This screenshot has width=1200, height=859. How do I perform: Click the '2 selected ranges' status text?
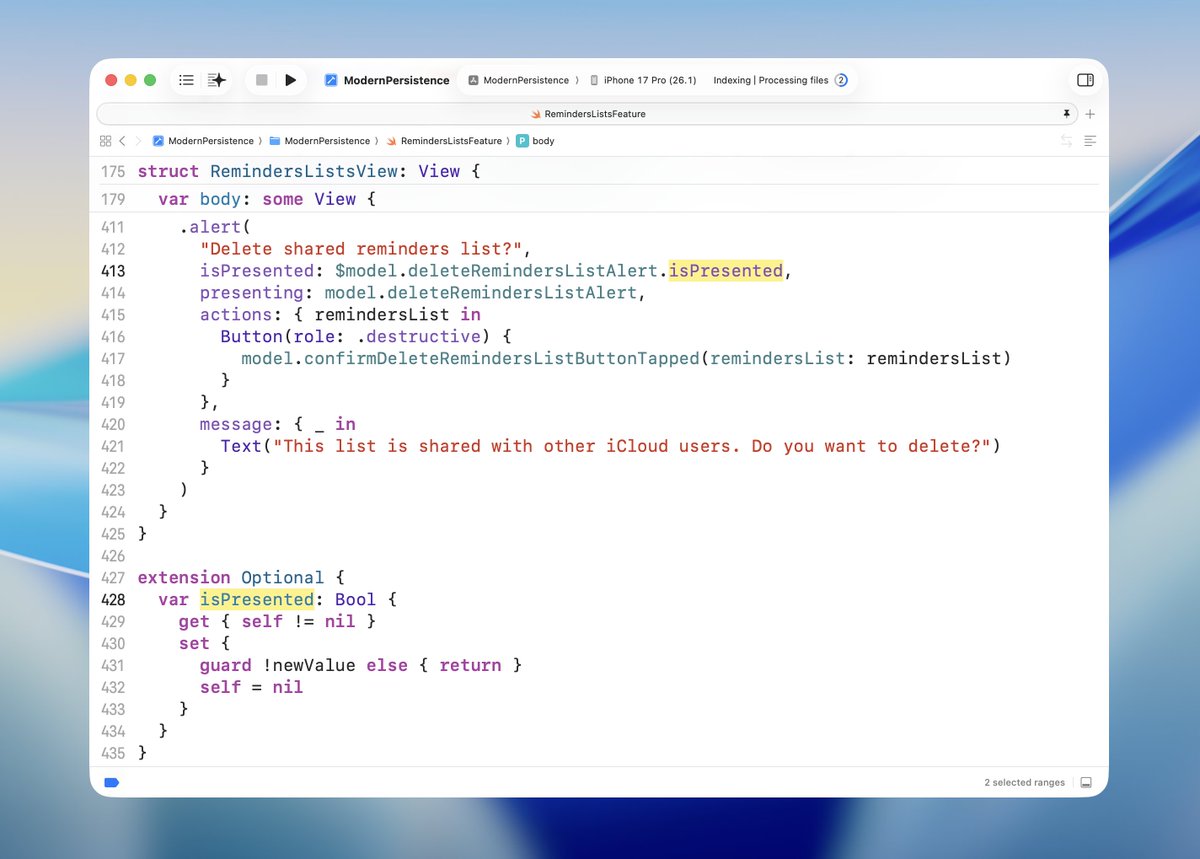click(x=1024, y=782)
